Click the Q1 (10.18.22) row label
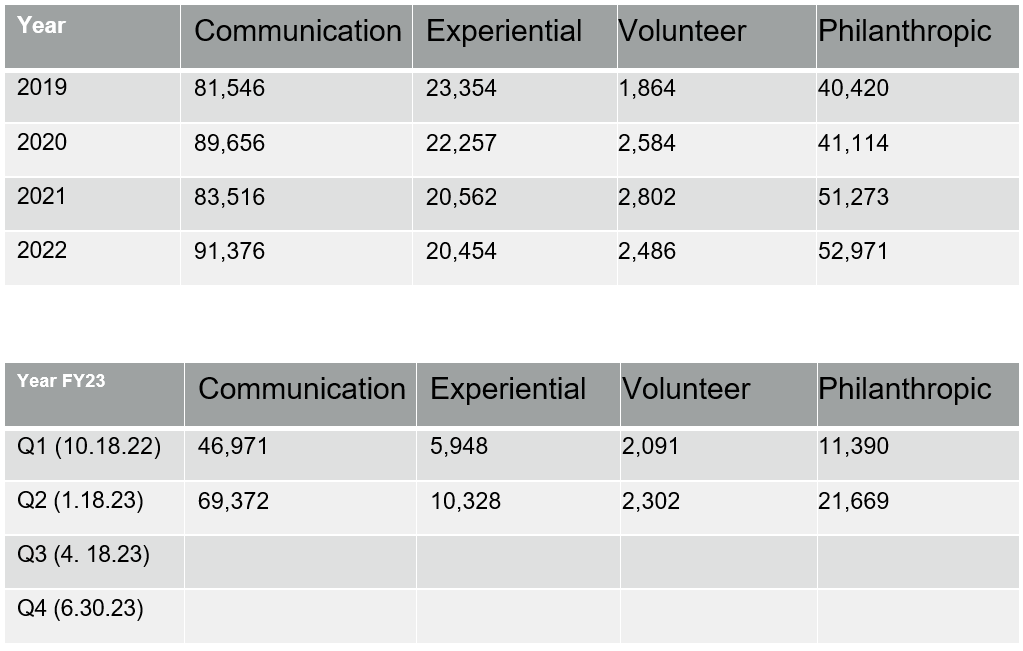Viewport: 1023px width, 651px height. 89,446
